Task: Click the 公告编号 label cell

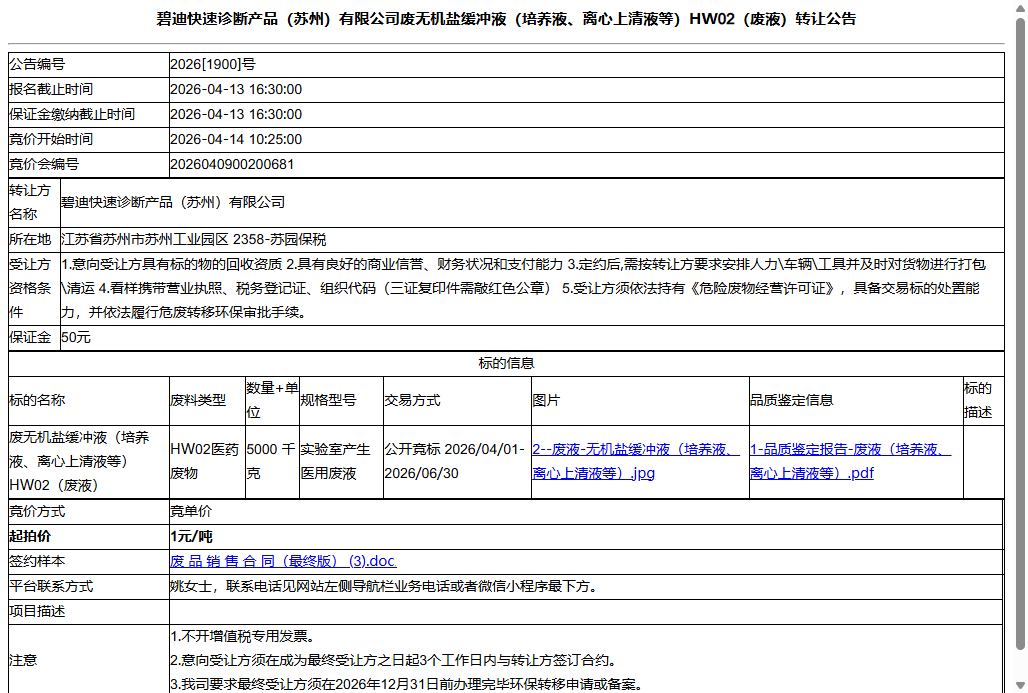Action: click(89, 64)
